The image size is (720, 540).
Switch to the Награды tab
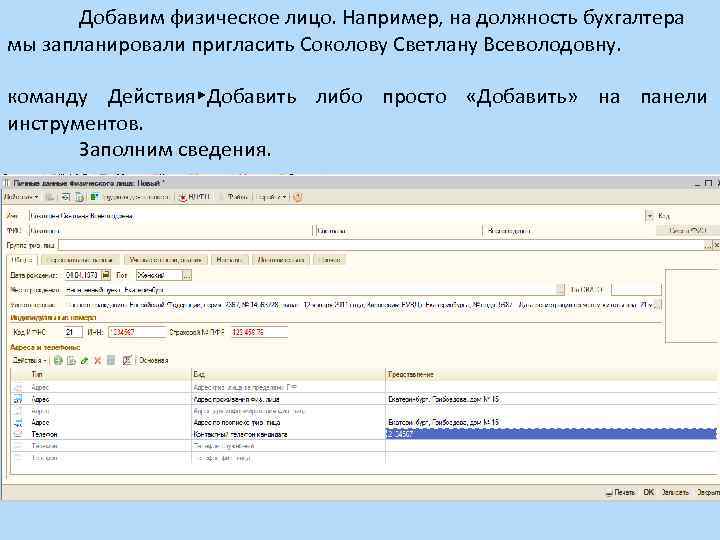(229, 260)
